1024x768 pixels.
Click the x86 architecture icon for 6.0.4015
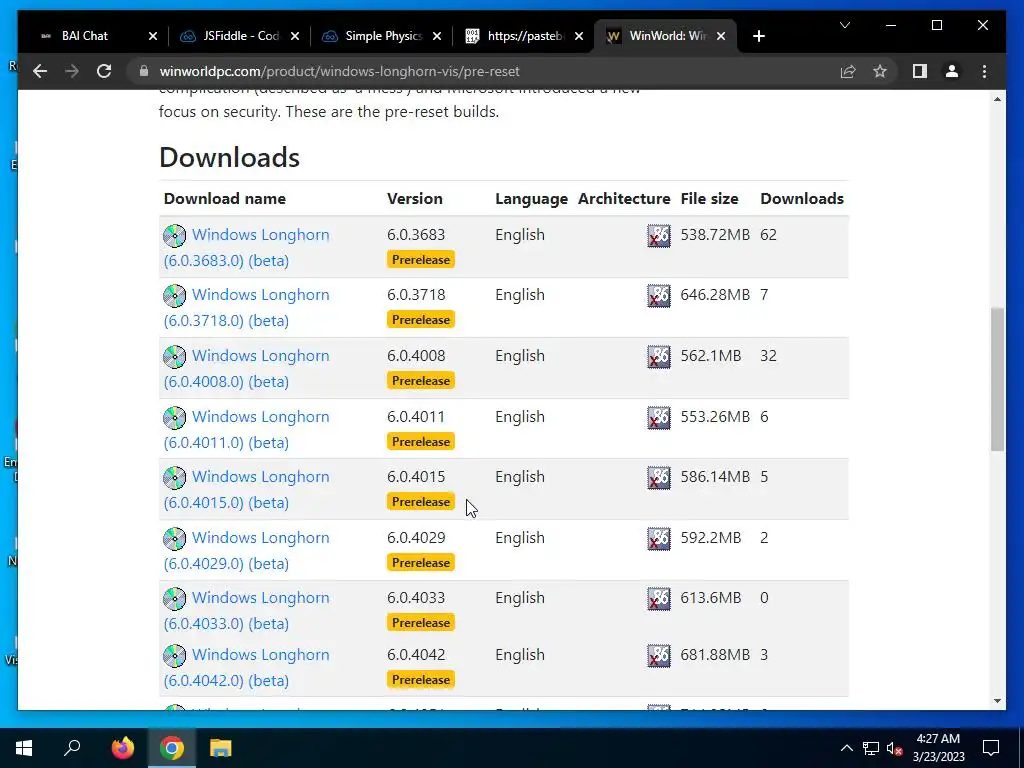pos(658,478)
